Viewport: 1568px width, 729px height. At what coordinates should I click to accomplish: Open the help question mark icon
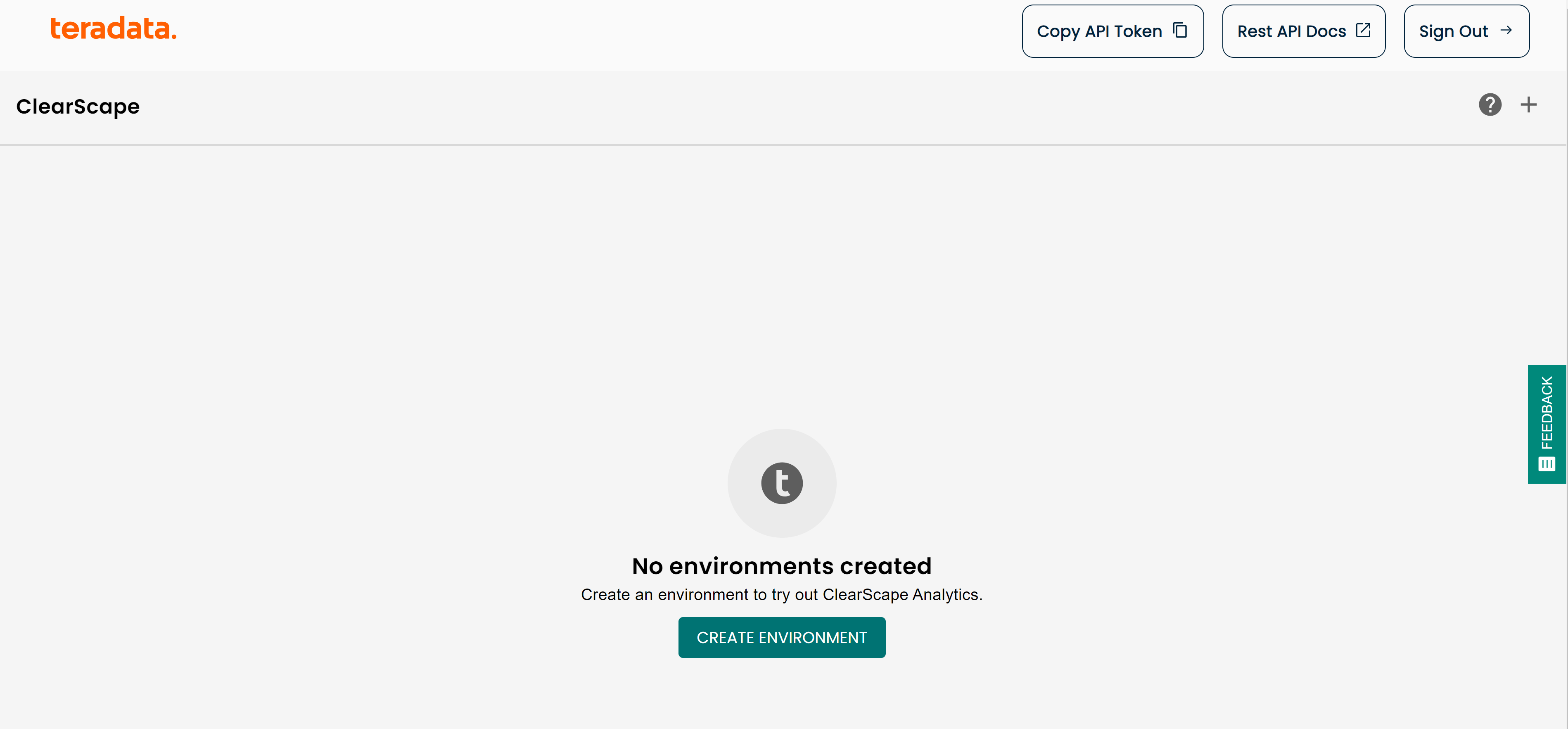point(1490,105)
